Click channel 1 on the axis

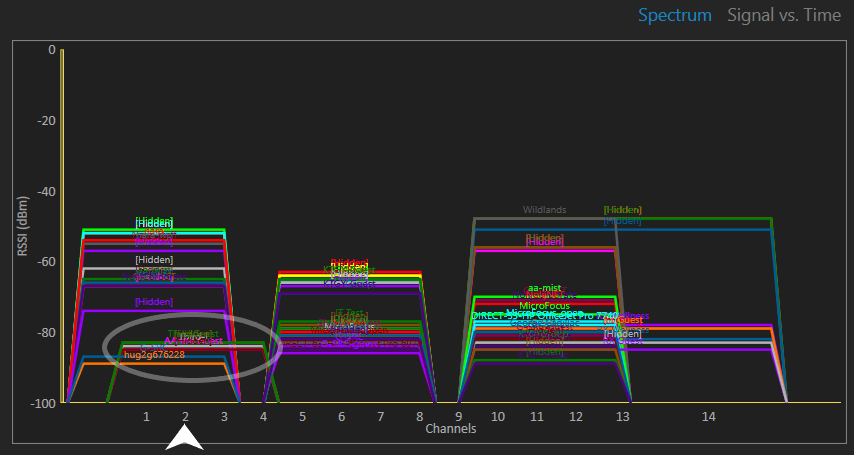point(146,417)
